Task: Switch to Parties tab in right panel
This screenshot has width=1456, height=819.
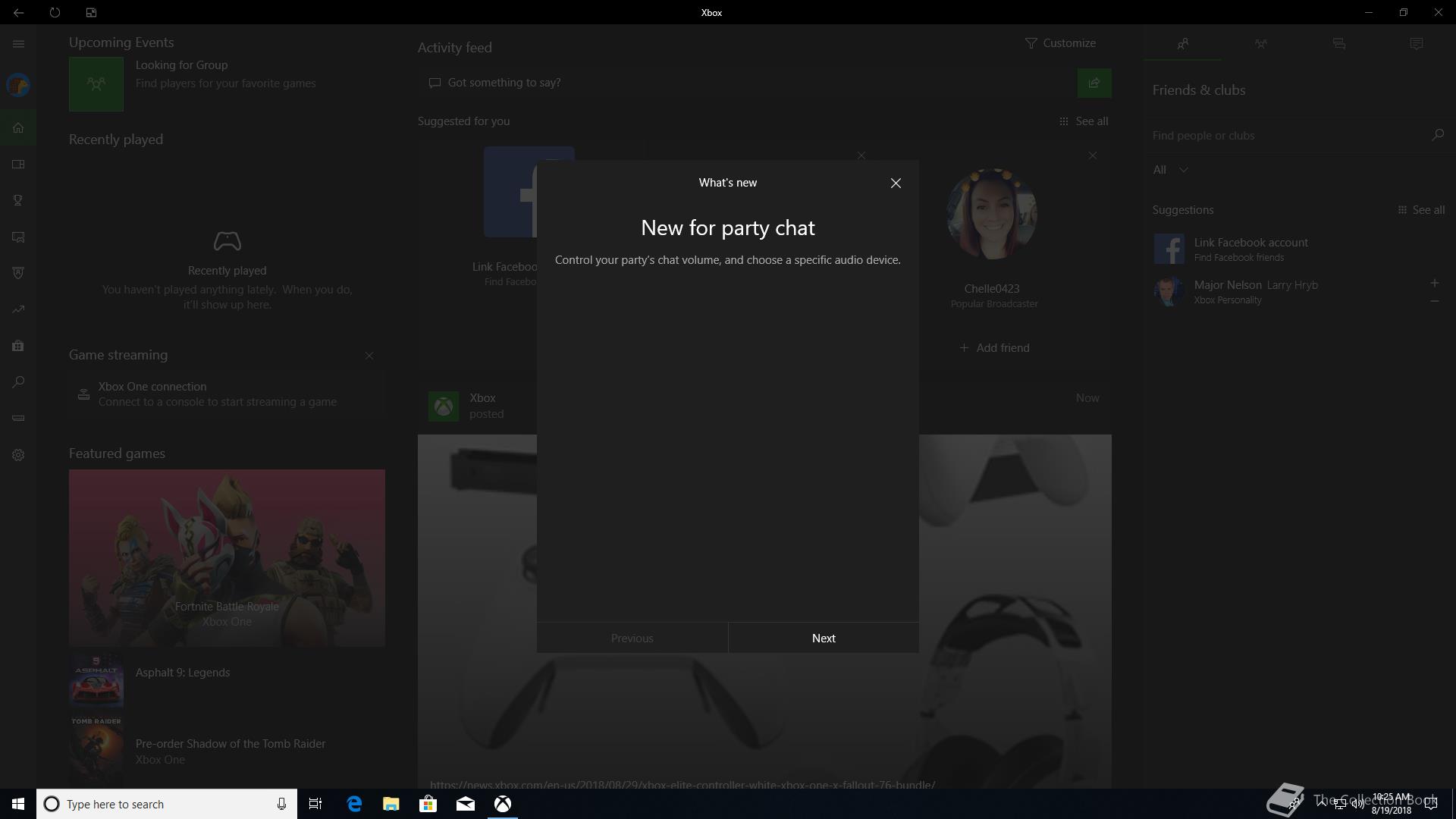Action: [x=1260, y=44]
